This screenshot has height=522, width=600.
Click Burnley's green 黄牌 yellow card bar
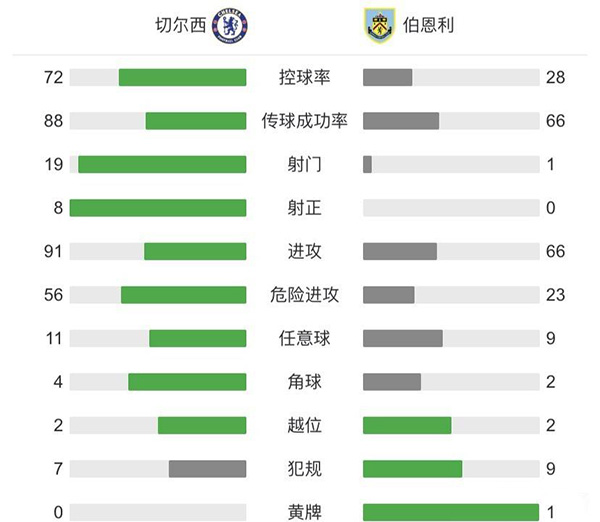tap(451, 512)
